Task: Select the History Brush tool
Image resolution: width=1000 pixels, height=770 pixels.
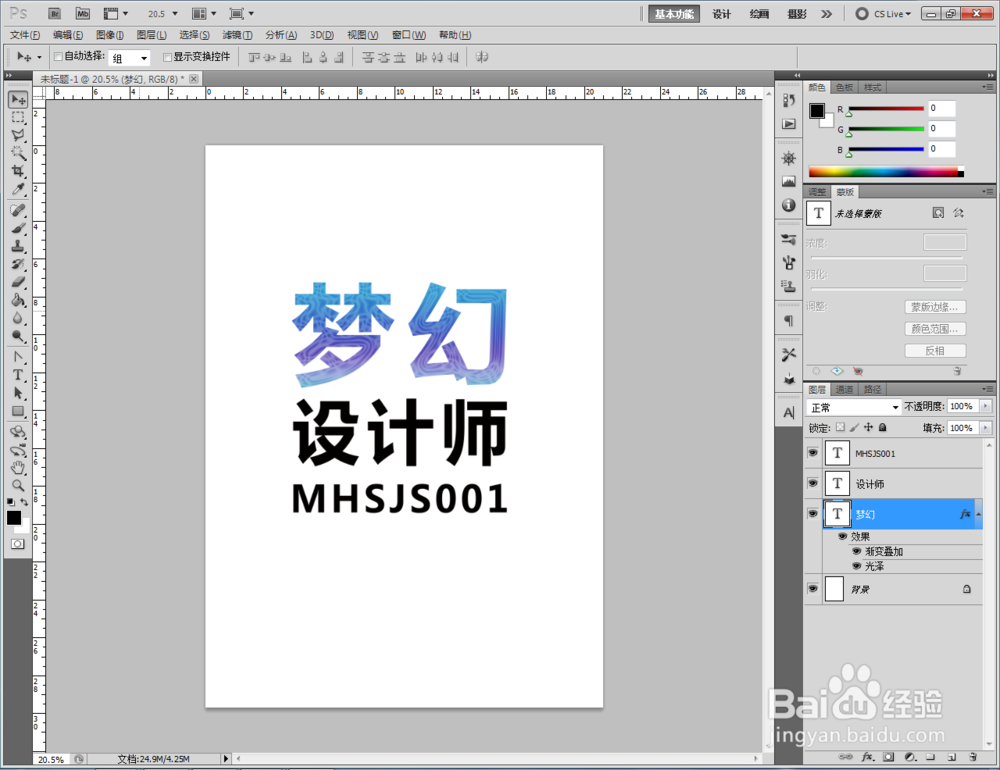Action: point(18,263)
